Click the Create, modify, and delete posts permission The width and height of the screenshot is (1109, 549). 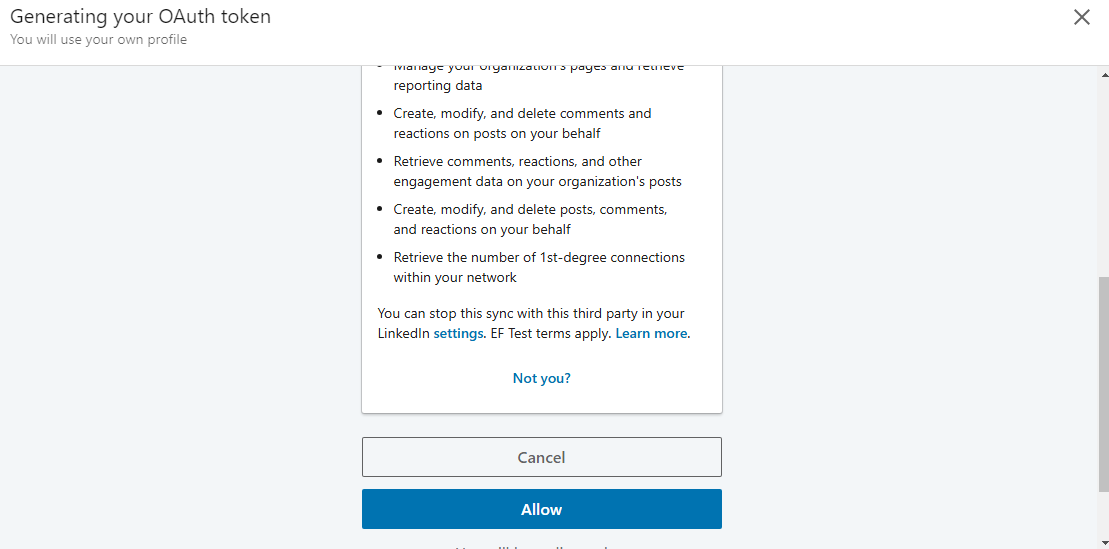530,219
